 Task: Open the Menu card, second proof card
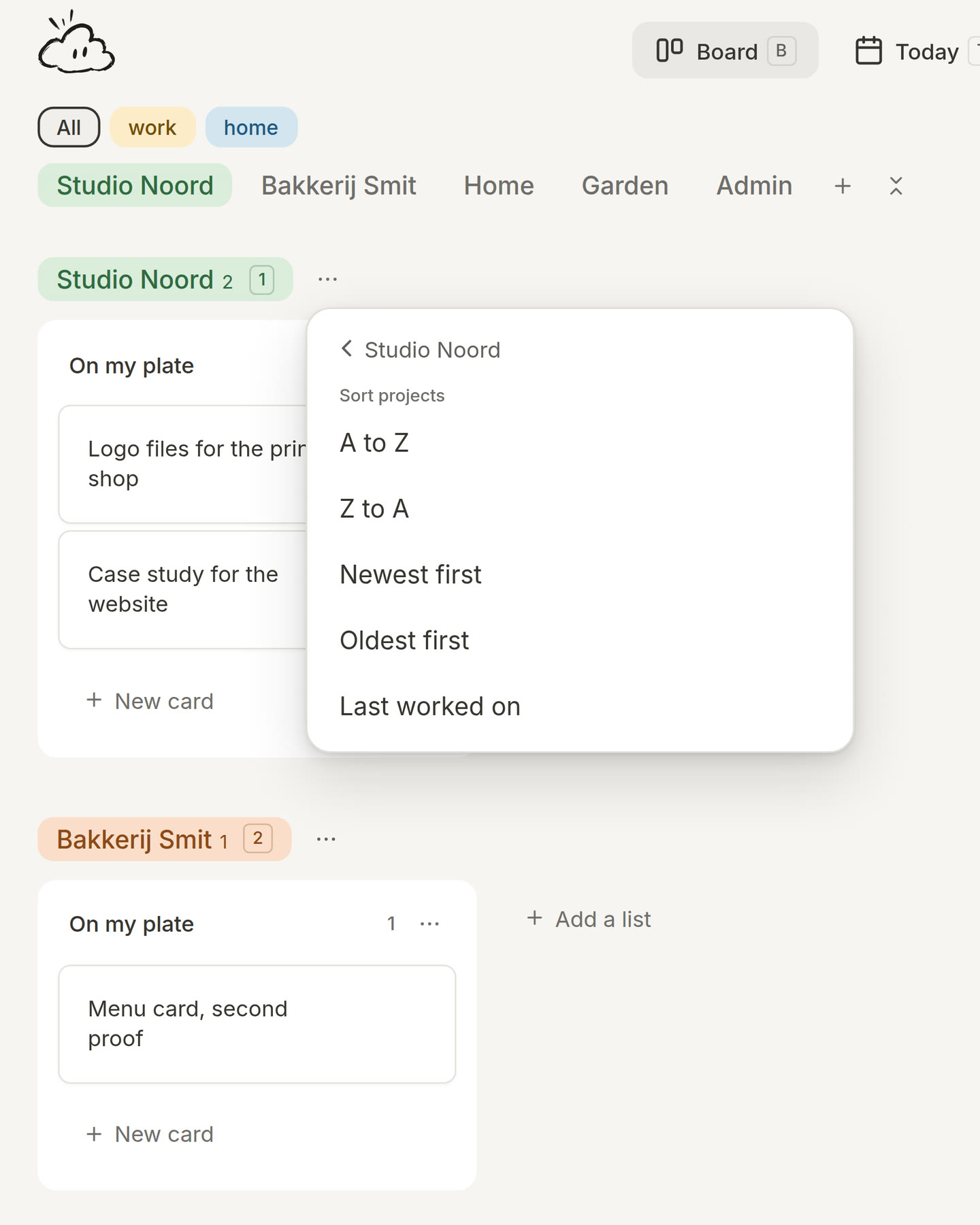pyautogui.click(x=257, y=1024)
